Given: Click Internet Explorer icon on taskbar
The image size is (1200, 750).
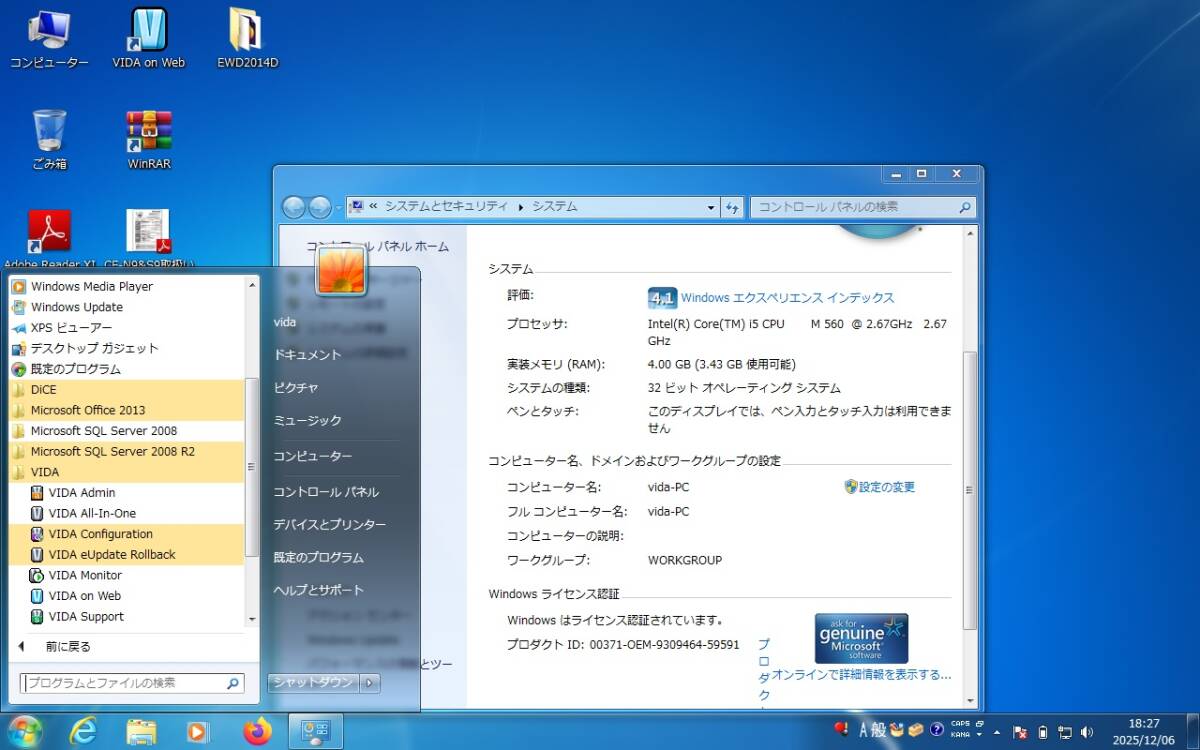Looking at the screenshot, I should click(84, 732).
